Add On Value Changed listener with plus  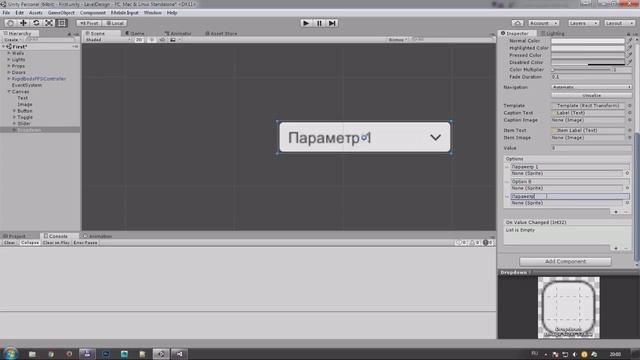click(x=616, y=248)
